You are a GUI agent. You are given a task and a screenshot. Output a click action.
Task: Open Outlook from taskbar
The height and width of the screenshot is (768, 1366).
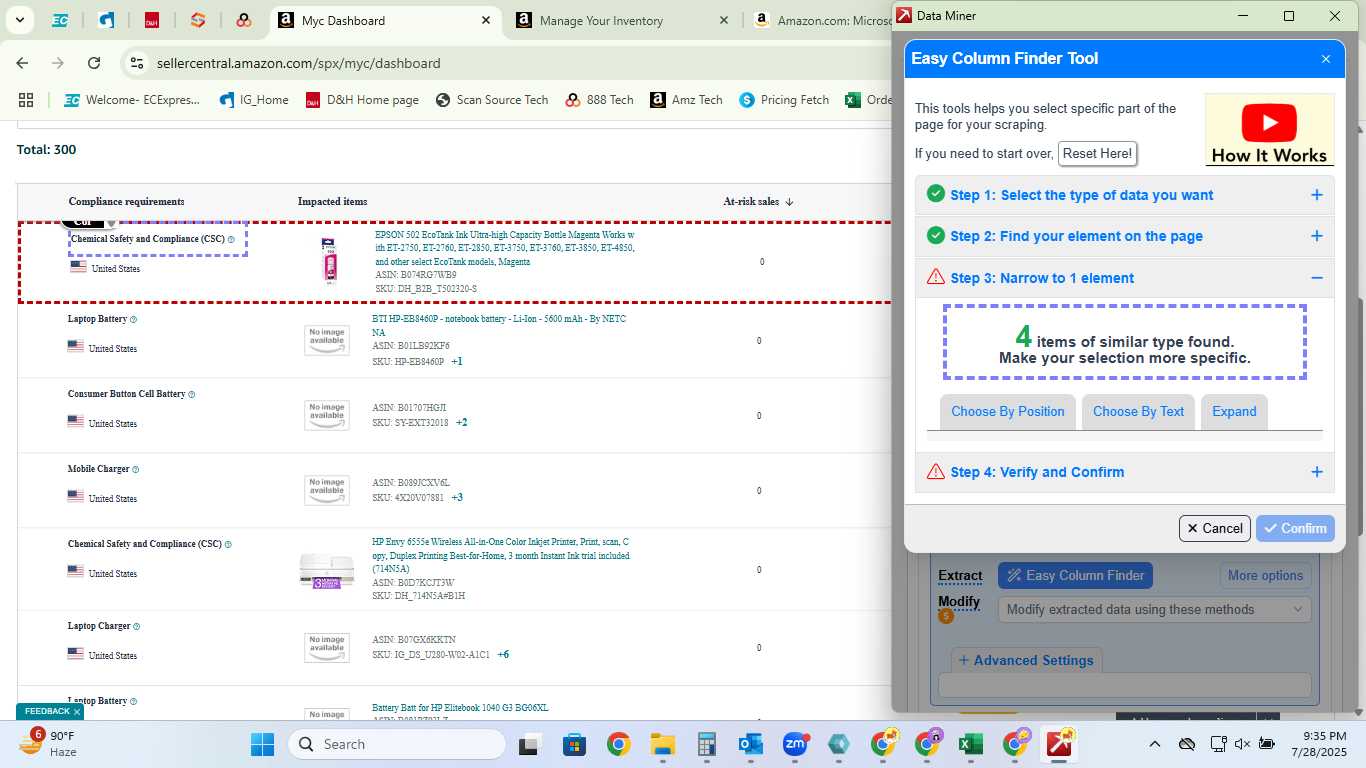coord(751,744)
